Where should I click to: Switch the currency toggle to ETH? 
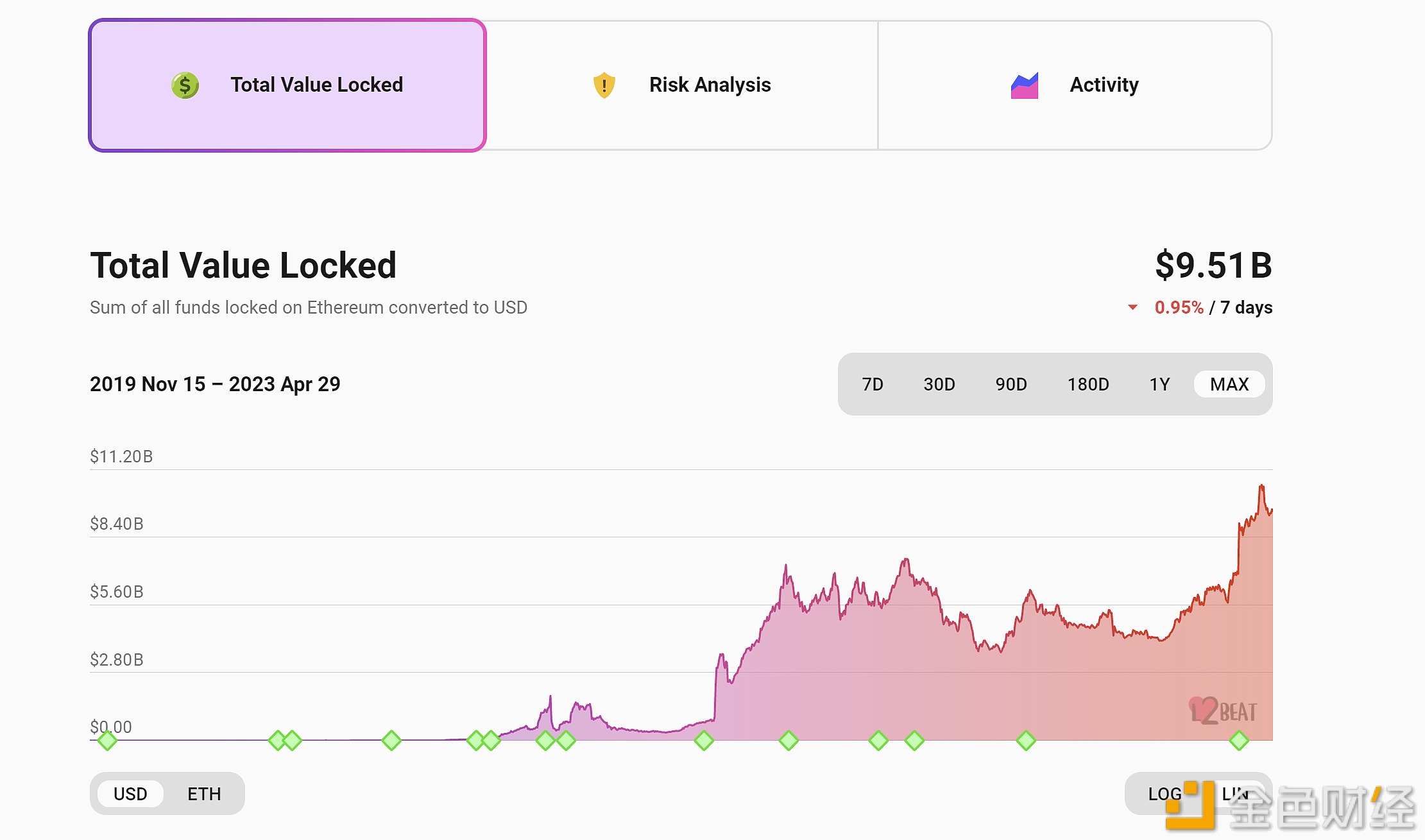[204, 794]
